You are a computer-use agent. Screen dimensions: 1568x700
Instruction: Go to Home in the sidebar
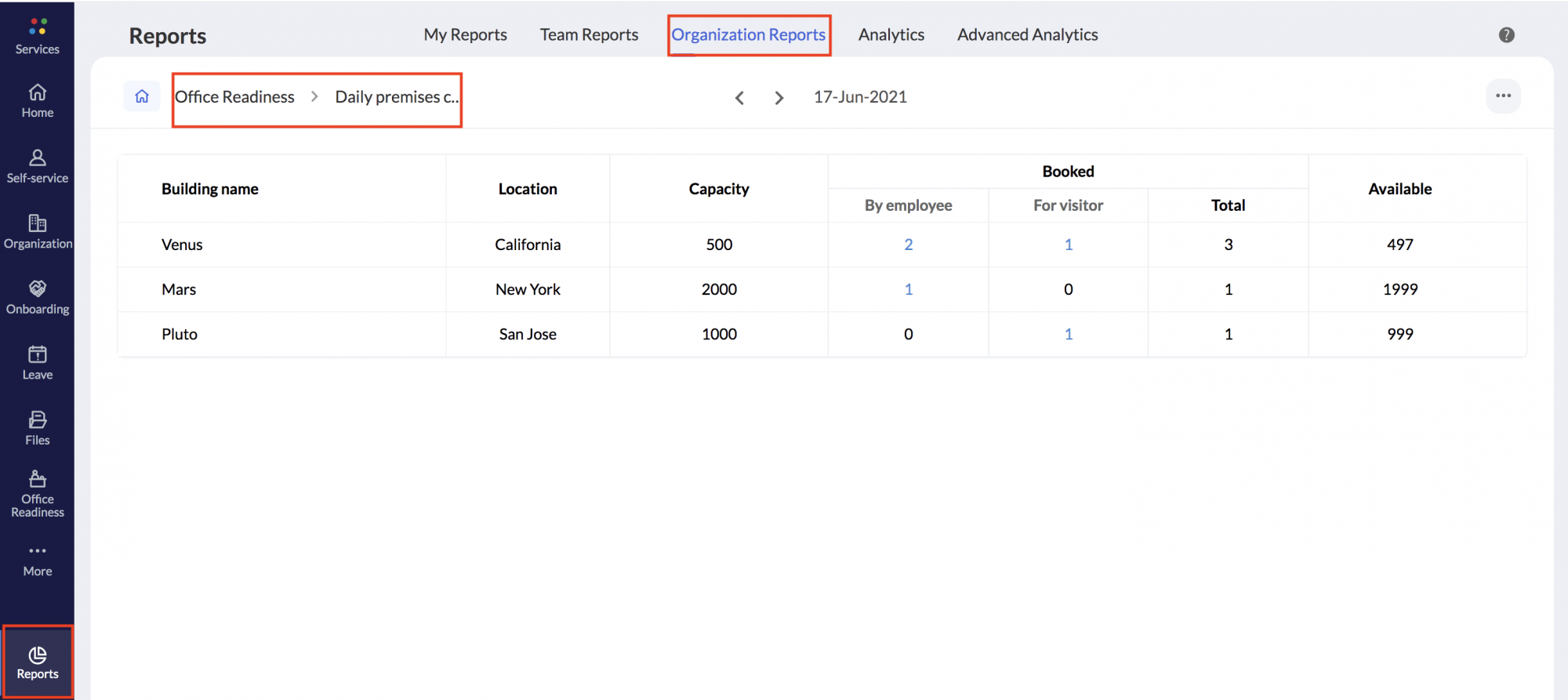37,100
